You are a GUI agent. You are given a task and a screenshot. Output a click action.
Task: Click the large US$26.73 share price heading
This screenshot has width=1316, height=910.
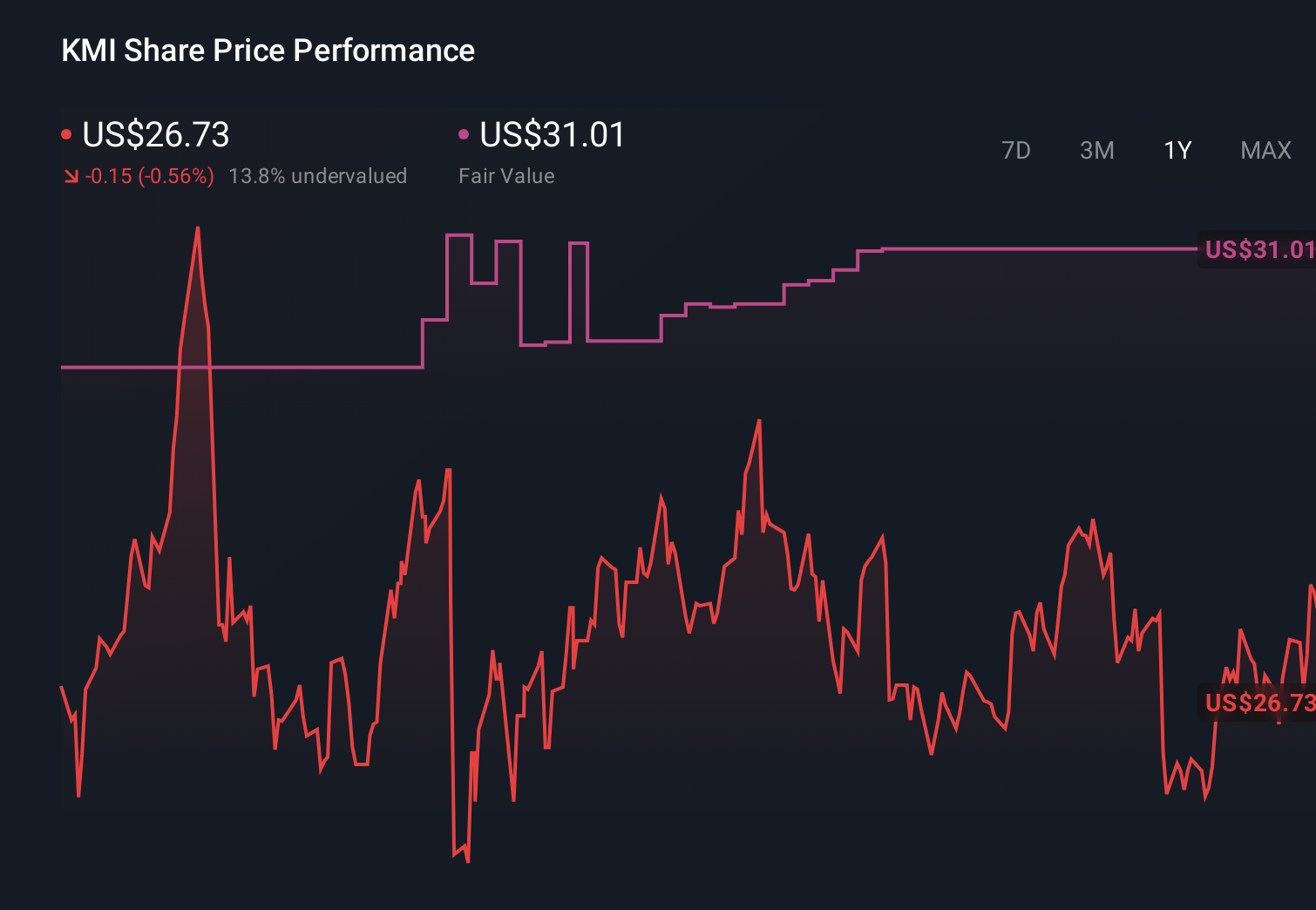155,135
